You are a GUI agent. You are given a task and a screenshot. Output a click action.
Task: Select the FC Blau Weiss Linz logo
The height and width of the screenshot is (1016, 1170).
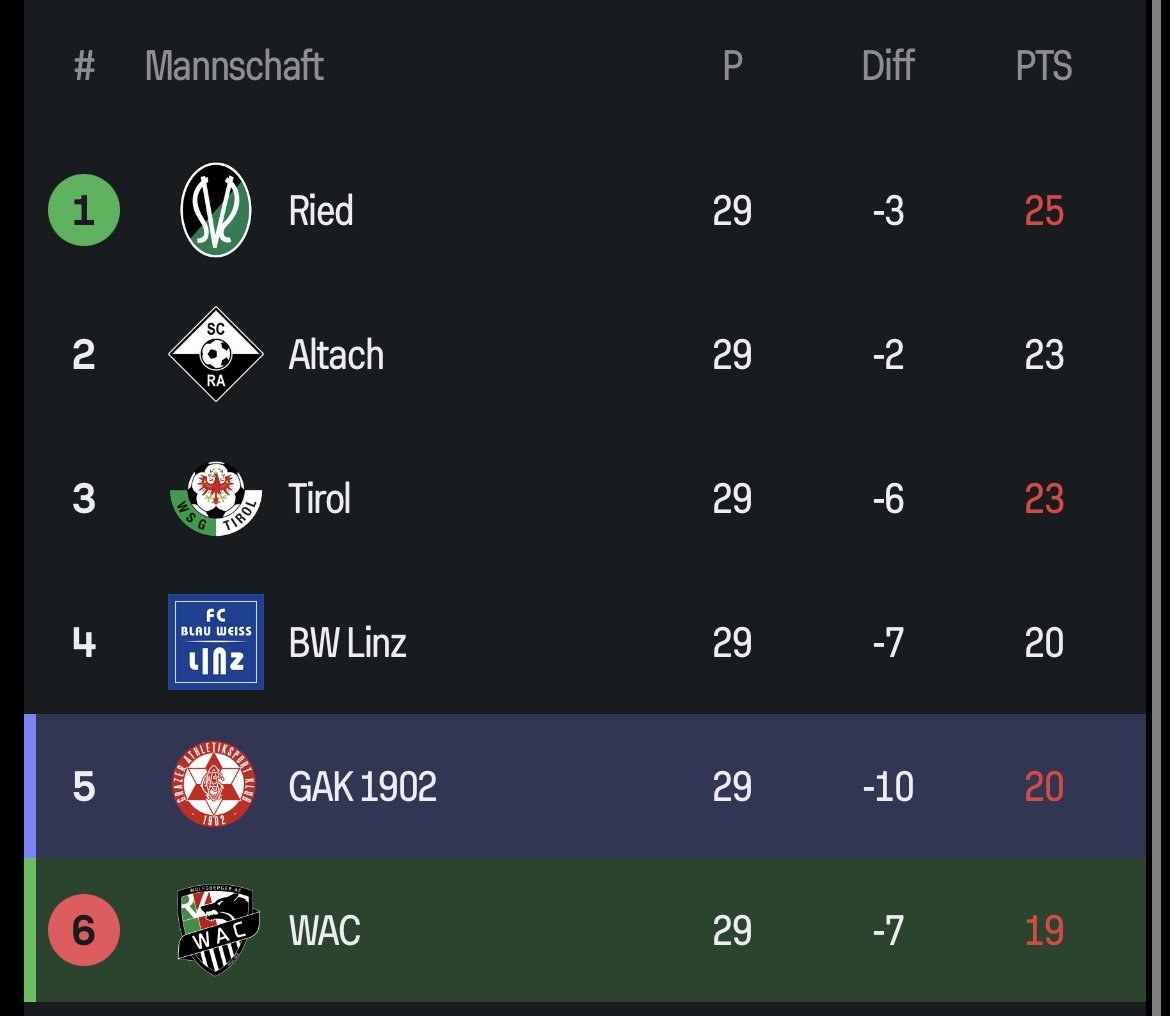point(215,642)
